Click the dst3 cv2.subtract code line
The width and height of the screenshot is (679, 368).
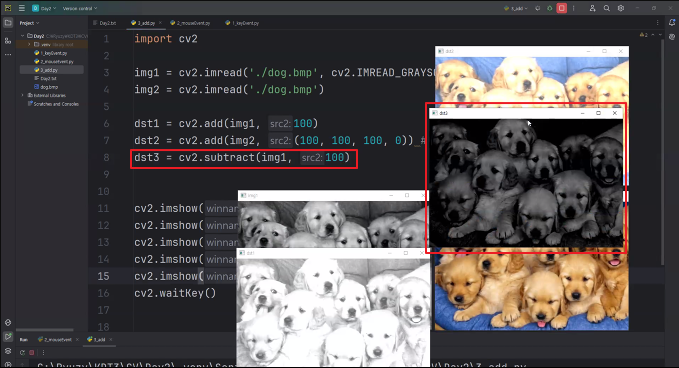point(242,157)
